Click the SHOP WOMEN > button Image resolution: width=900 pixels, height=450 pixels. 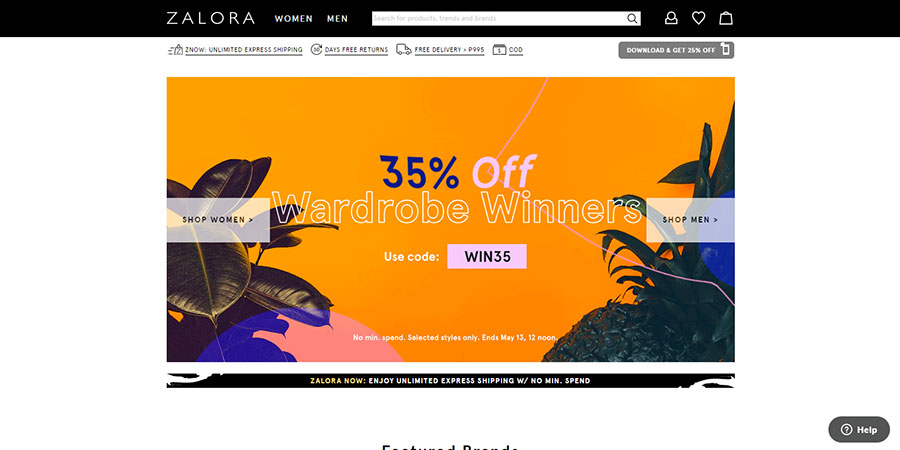click(x=218, y=220)
